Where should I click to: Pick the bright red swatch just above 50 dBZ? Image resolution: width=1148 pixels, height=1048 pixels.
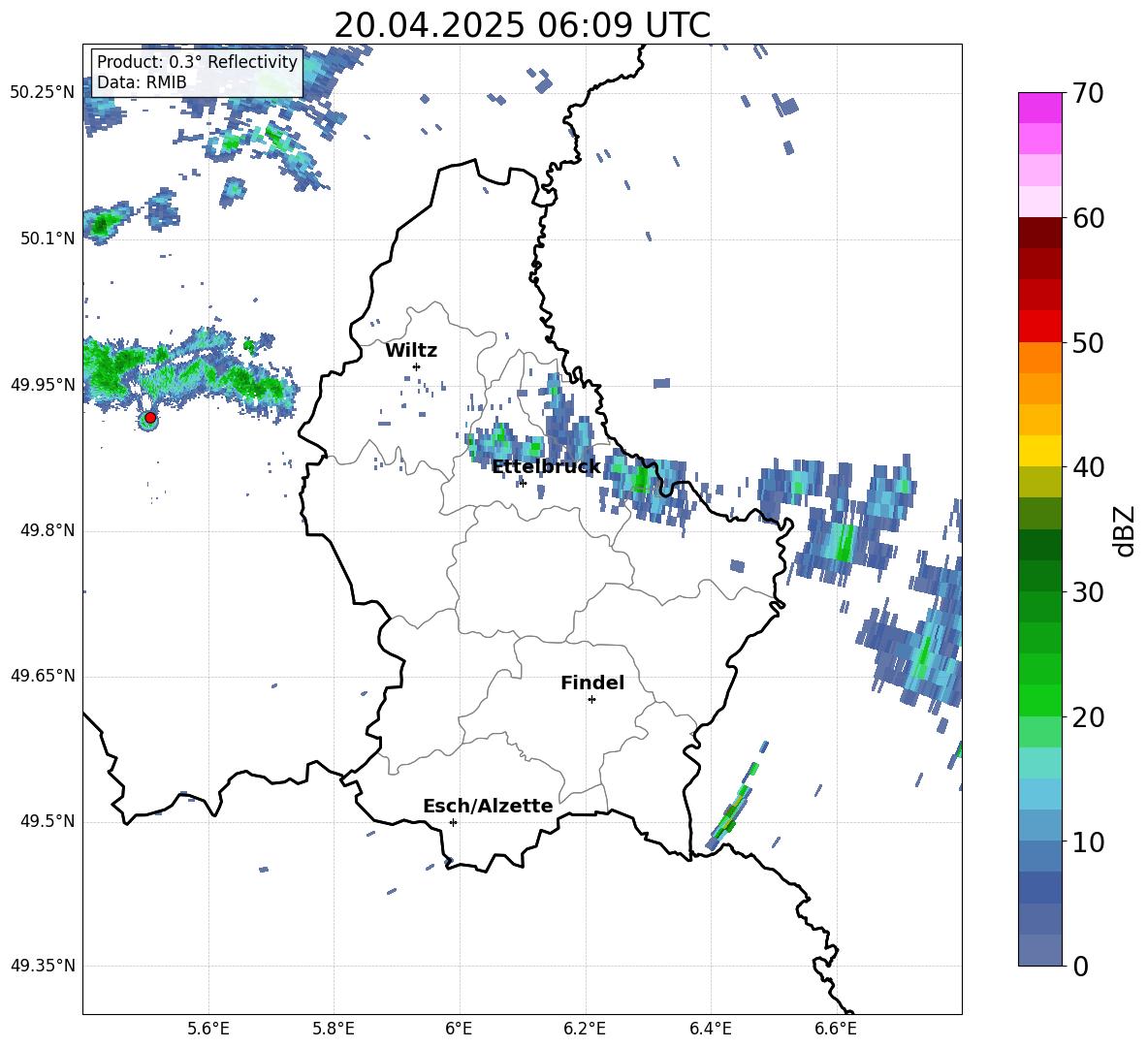click(x=1040, y=327)
